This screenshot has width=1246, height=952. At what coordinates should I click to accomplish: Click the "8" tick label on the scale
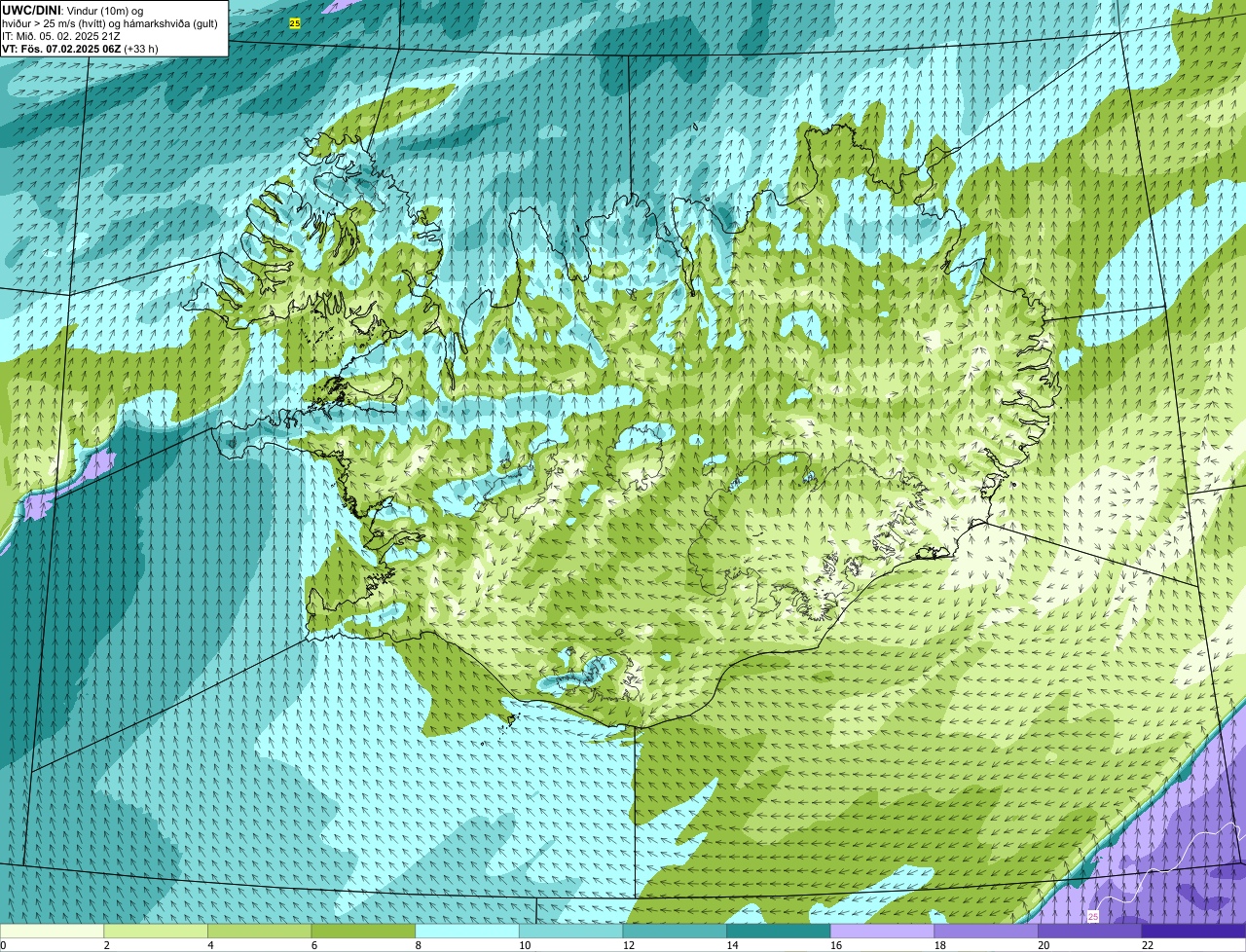[418, 945]
